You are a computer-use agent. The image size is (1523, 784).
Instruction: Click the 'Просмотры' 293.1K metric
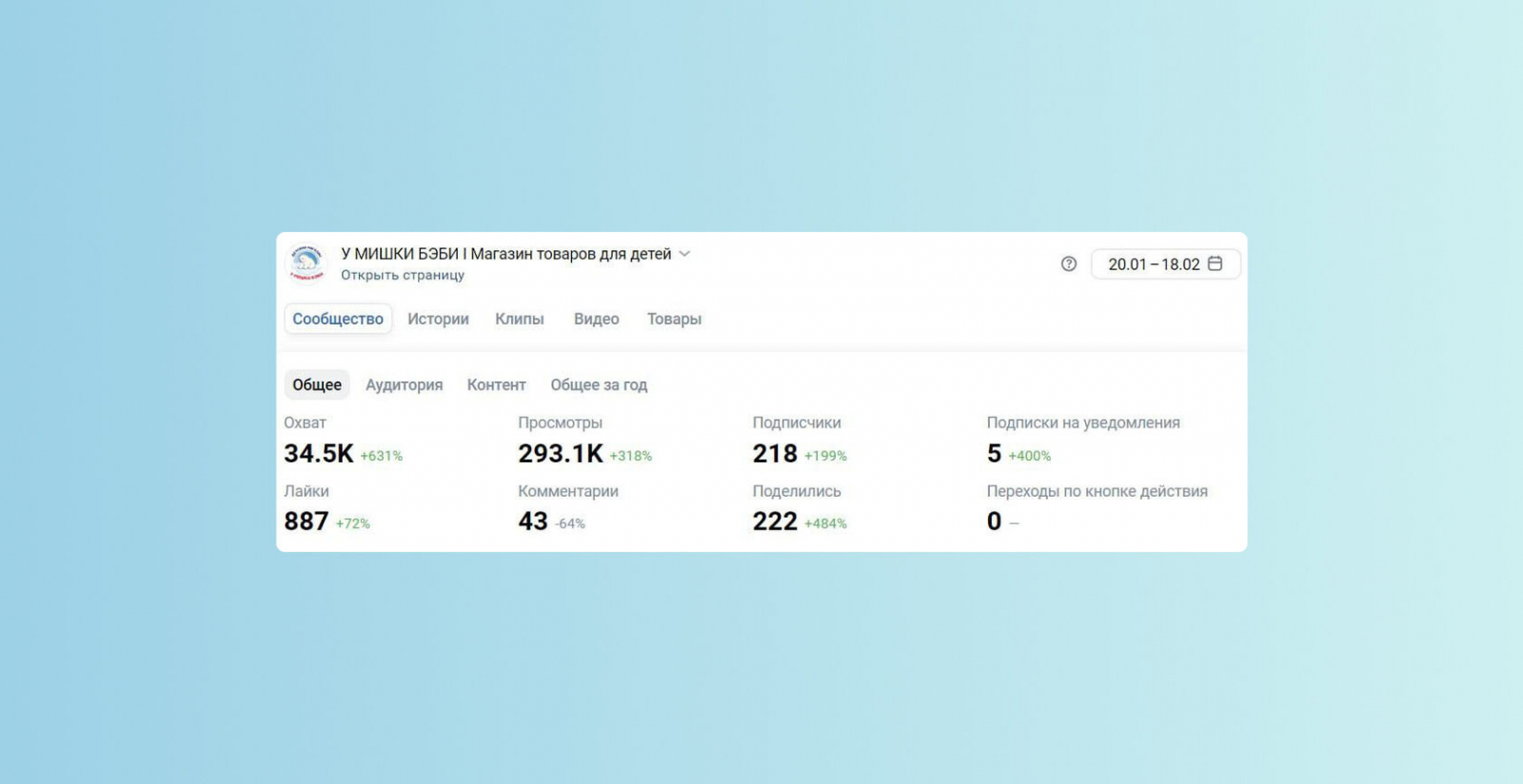click(x=561, y=453)
